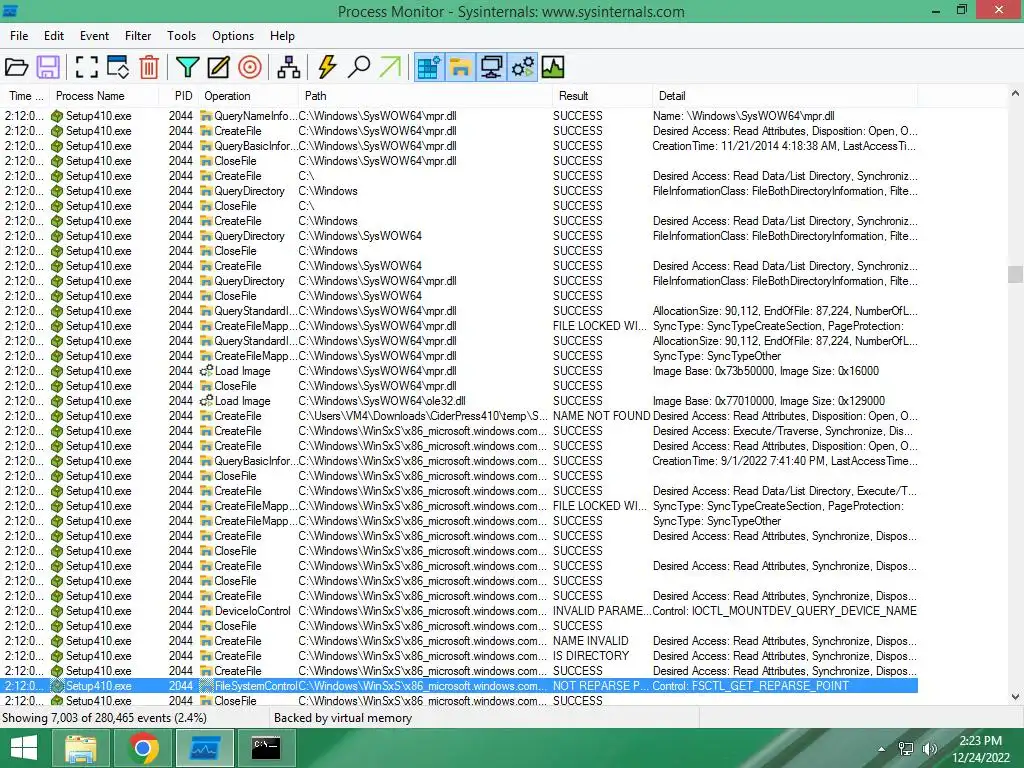
Task: Open event properties via the lightning bolt icon
Action: pos(327,67)
